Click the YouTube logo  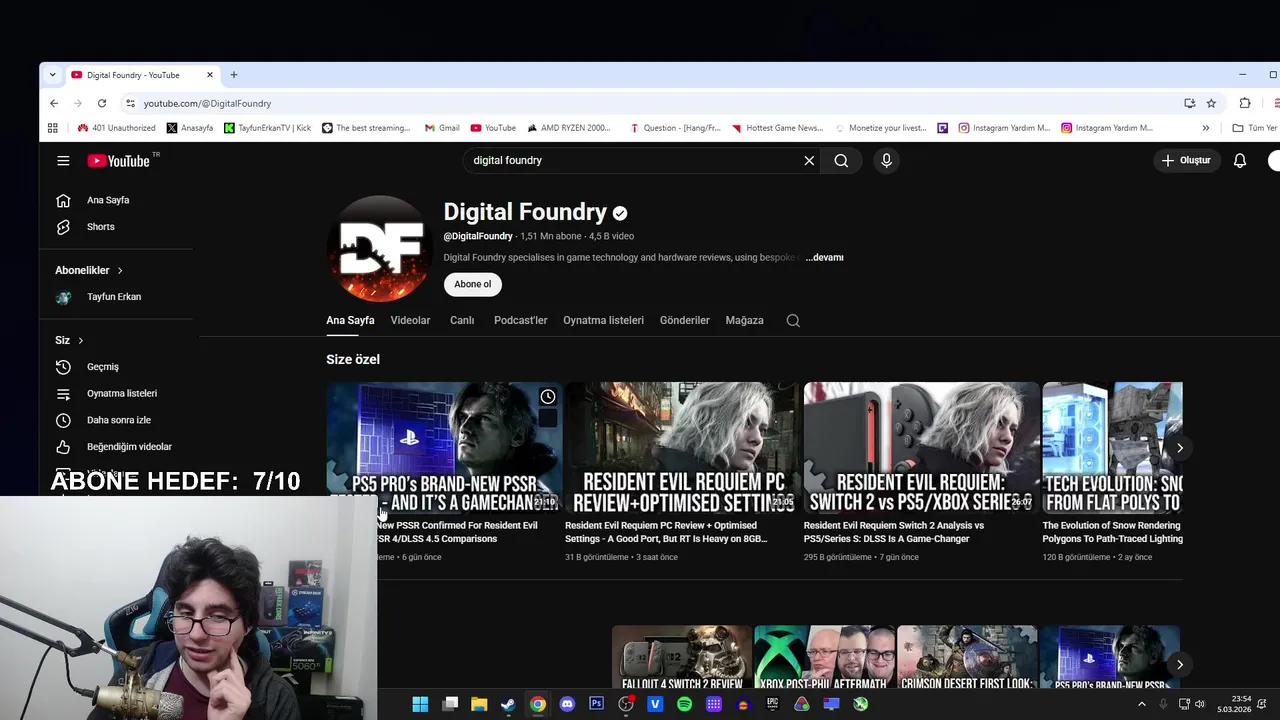118,161
